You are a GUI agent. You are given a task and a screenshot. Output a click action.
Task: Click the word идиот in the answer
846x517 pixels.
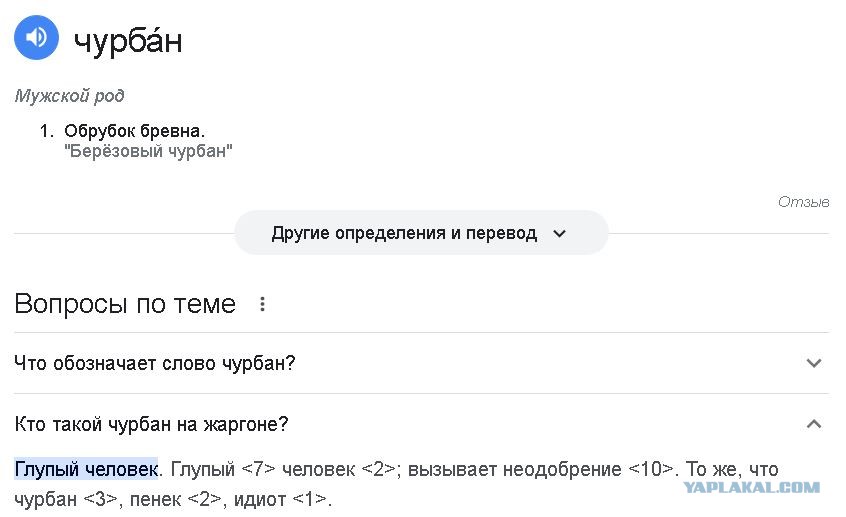tap(260, 499)
